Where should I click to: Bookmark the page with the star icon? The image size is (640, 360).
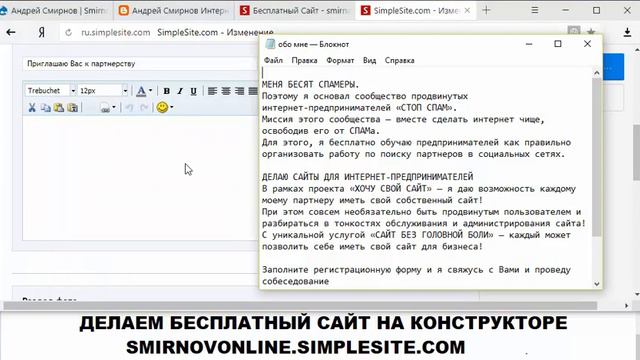pos(591,31)
